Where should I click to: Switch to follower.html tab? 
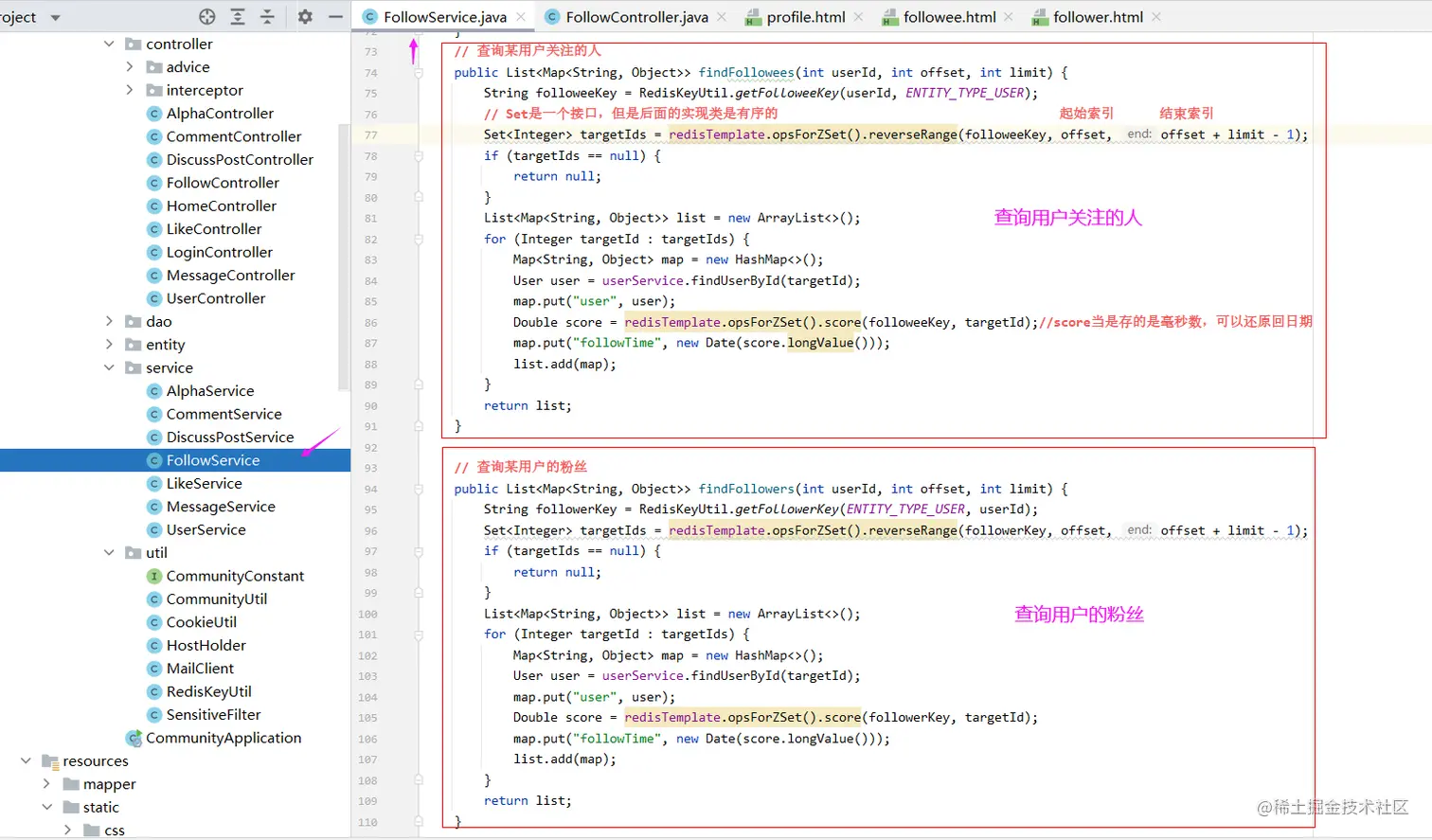click(1098, 17)
